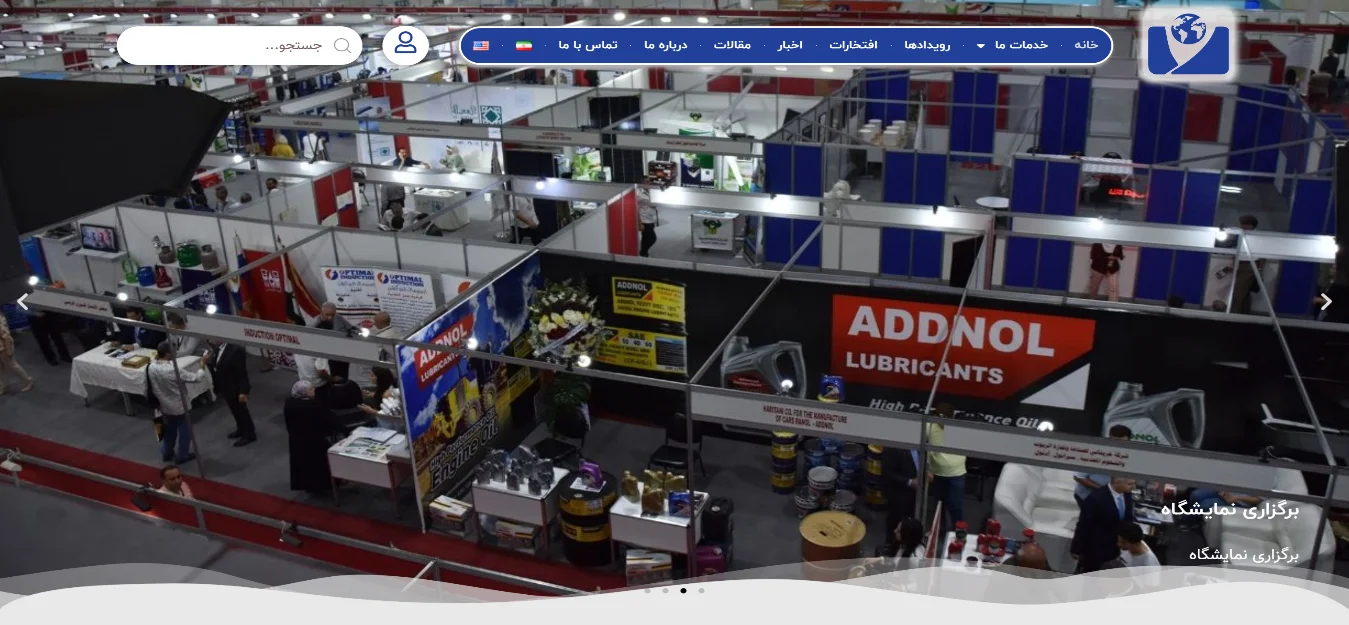Open the تماس با ما contact page

point(588,46)
